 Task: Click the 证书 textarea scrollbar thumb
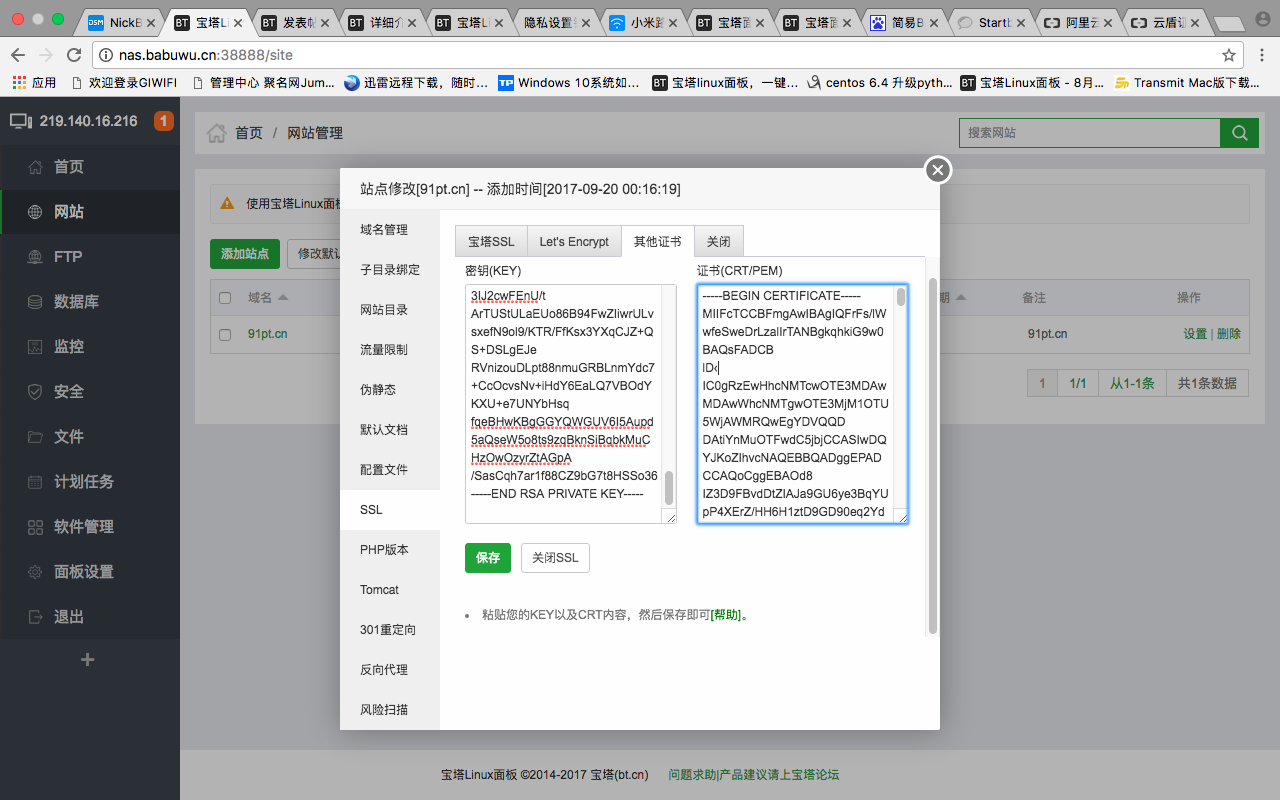(901, 296)
